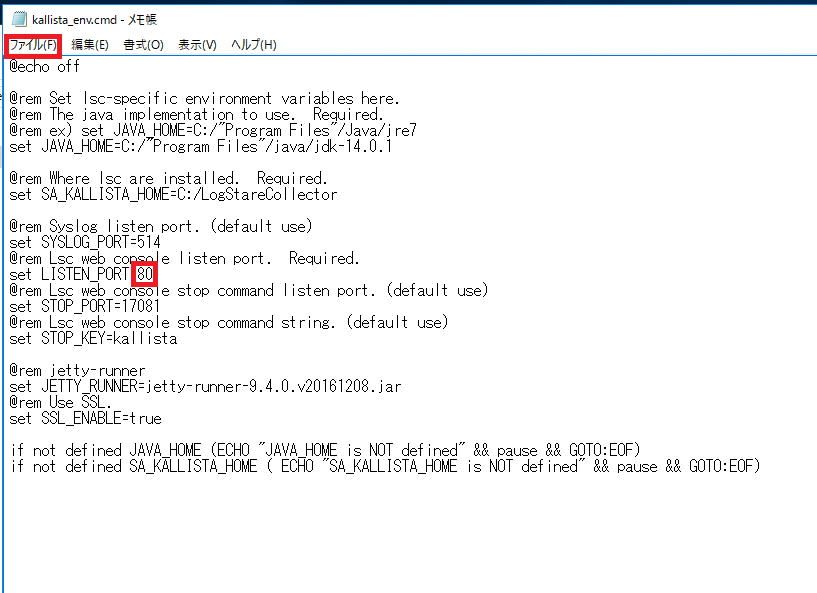This screenshot has height=593, width=817.
Task: Click the value 80 after LISTEN_PORT
Action: (x=145, y=274)
